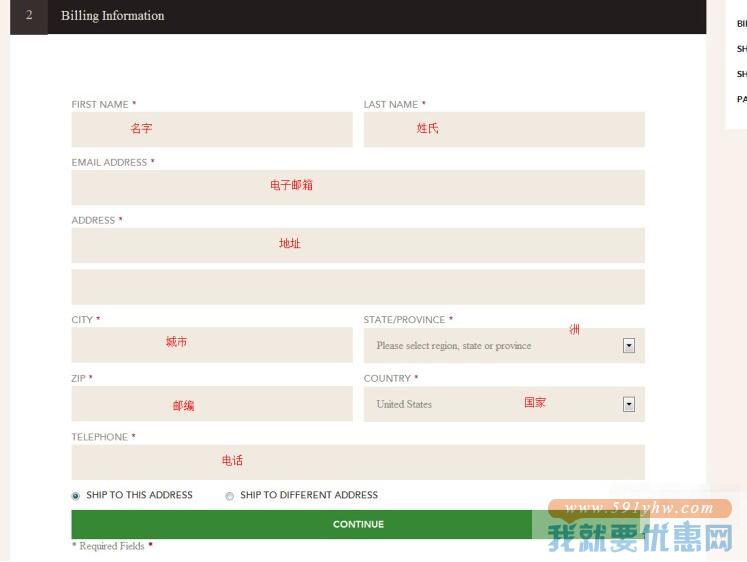Click the second Address line field
Viewport: 747px width, 562px height.
(358, 287)
